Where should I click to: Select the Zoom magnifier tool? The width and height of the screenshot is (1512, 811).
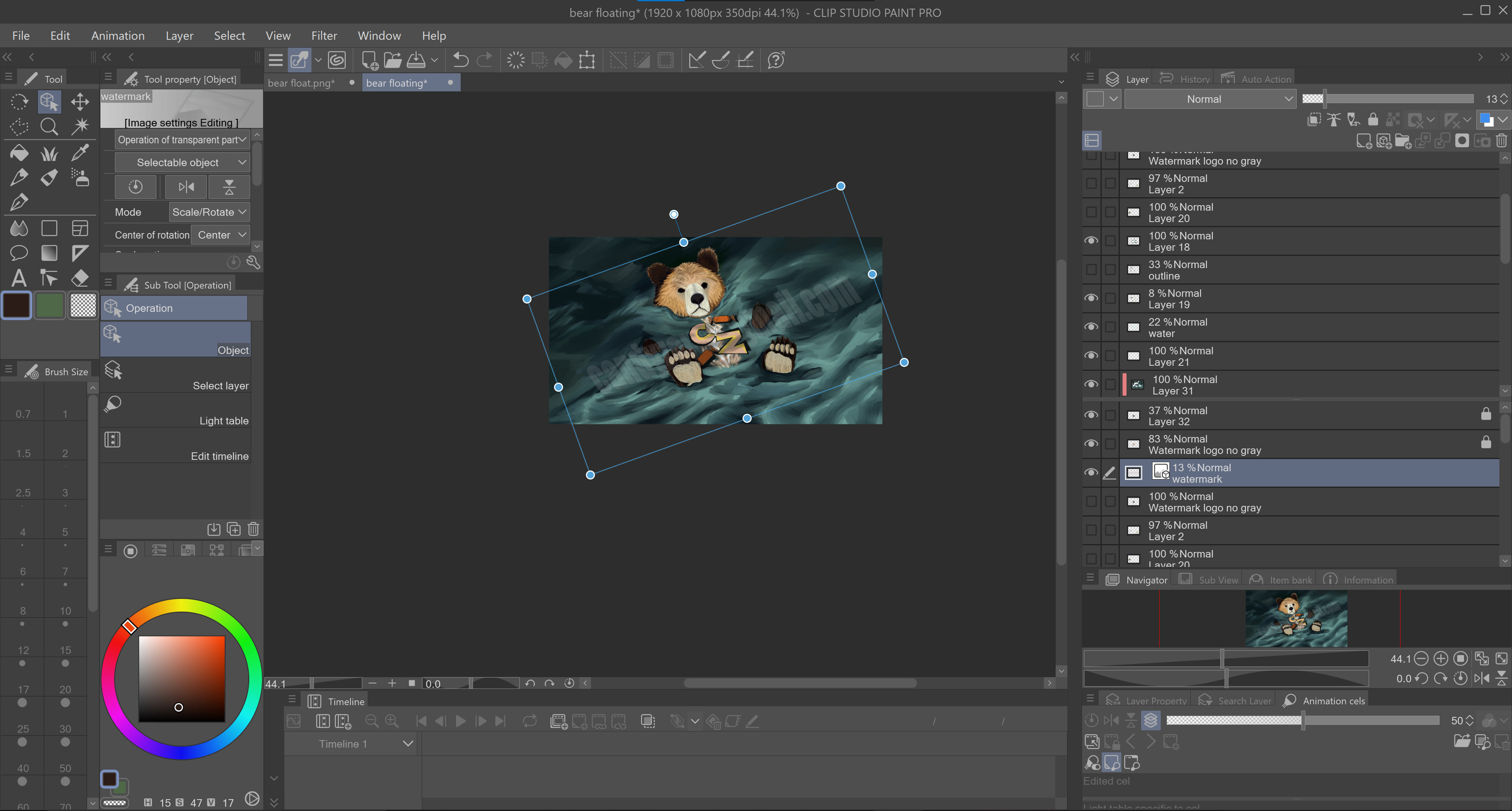(x=49, y=126)
